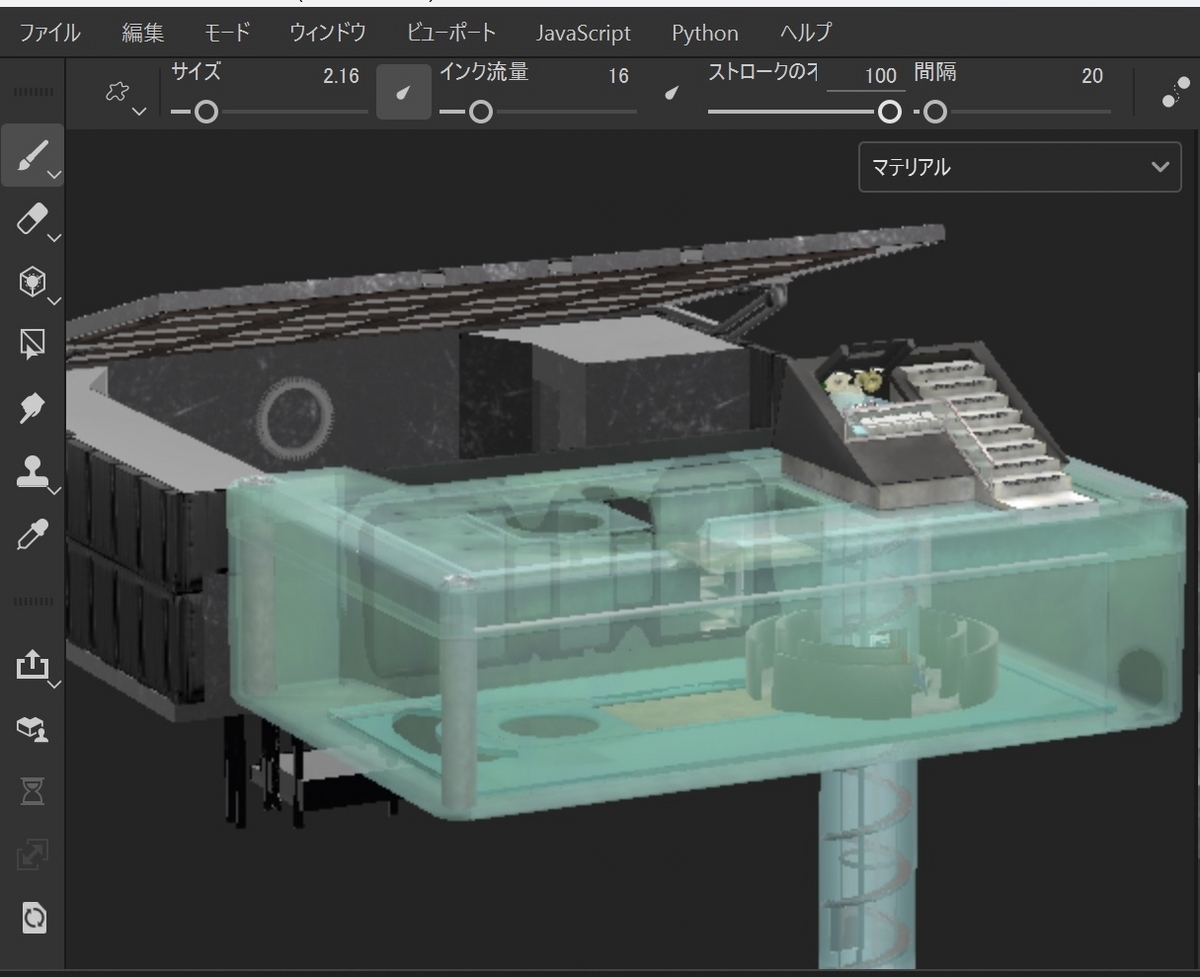Select the Paint brush tool
The width and height of the screenshot is (1200, 977).
click(x=32, y=156)
